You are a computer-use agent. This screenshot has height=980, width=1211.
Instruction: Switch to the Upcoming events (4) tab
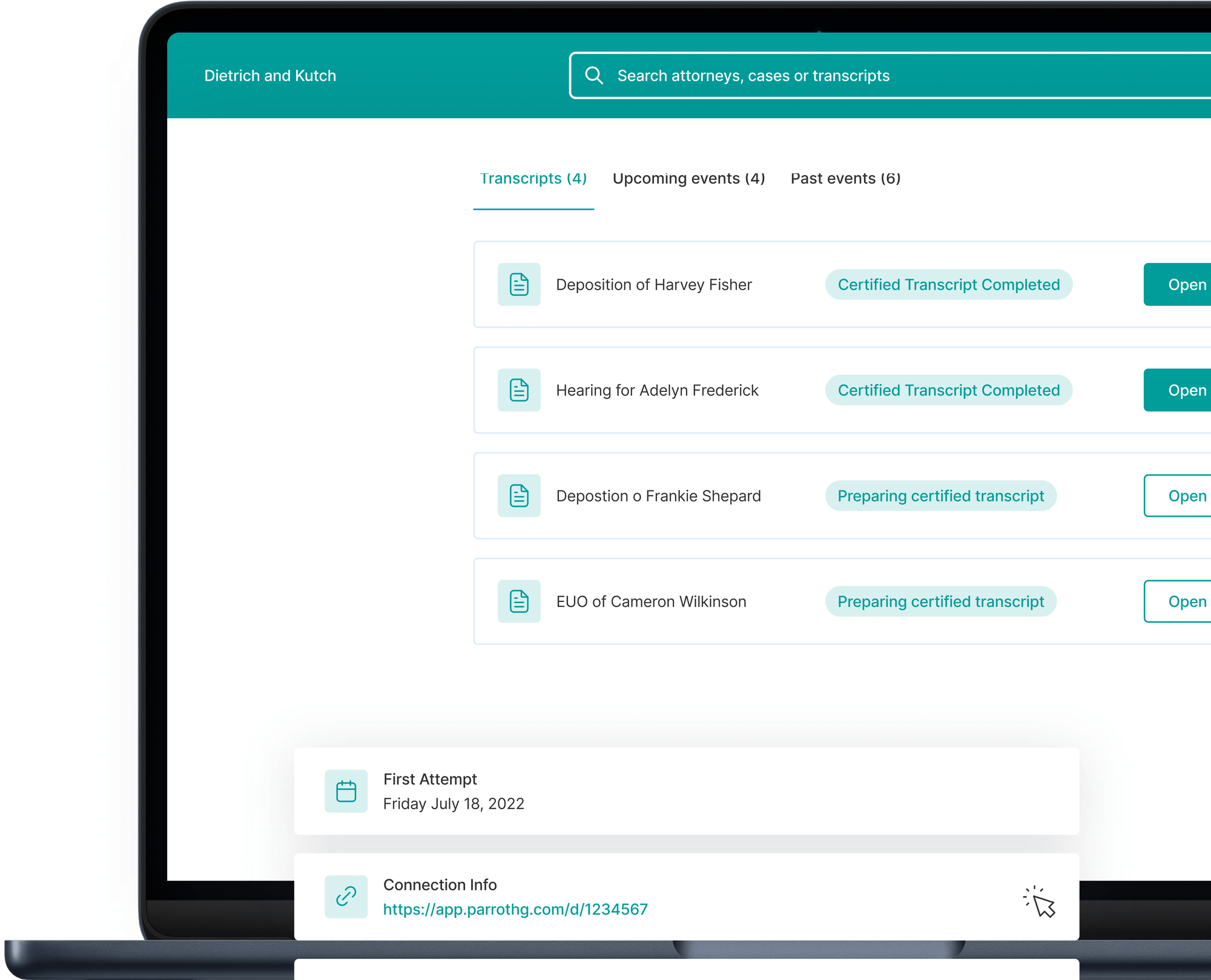(688, 179)
